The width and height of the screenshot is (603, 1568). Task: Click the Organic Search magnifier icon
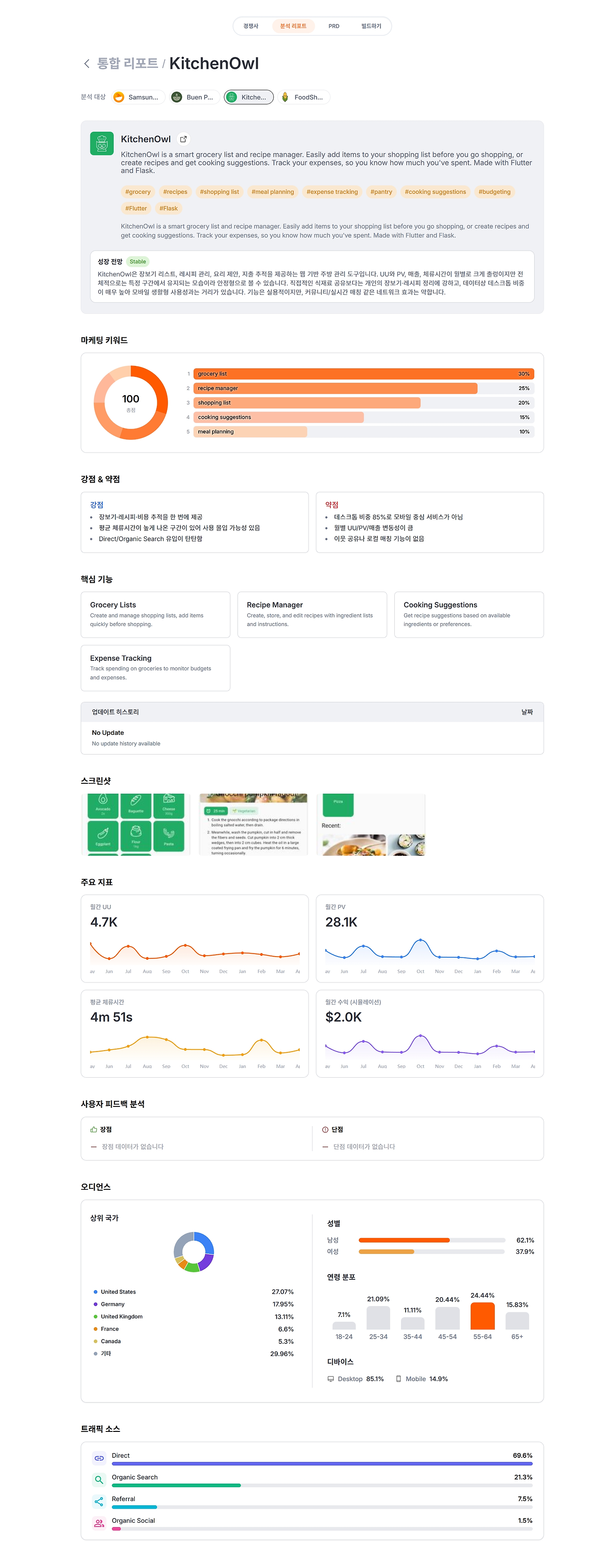(x=98, y=1480)
